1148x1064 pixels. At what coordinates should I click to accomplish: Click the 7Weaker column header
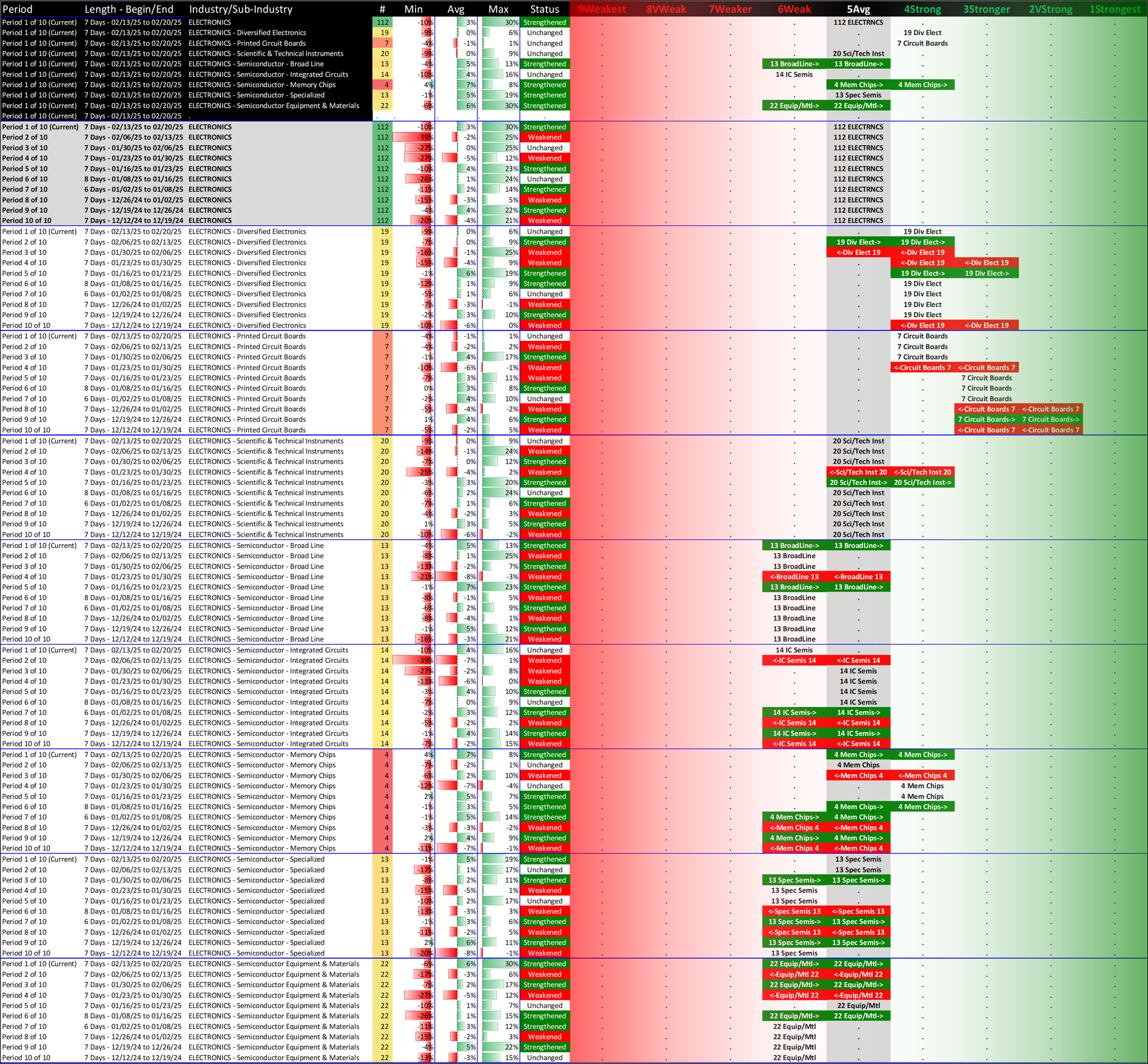click(730, 9)
